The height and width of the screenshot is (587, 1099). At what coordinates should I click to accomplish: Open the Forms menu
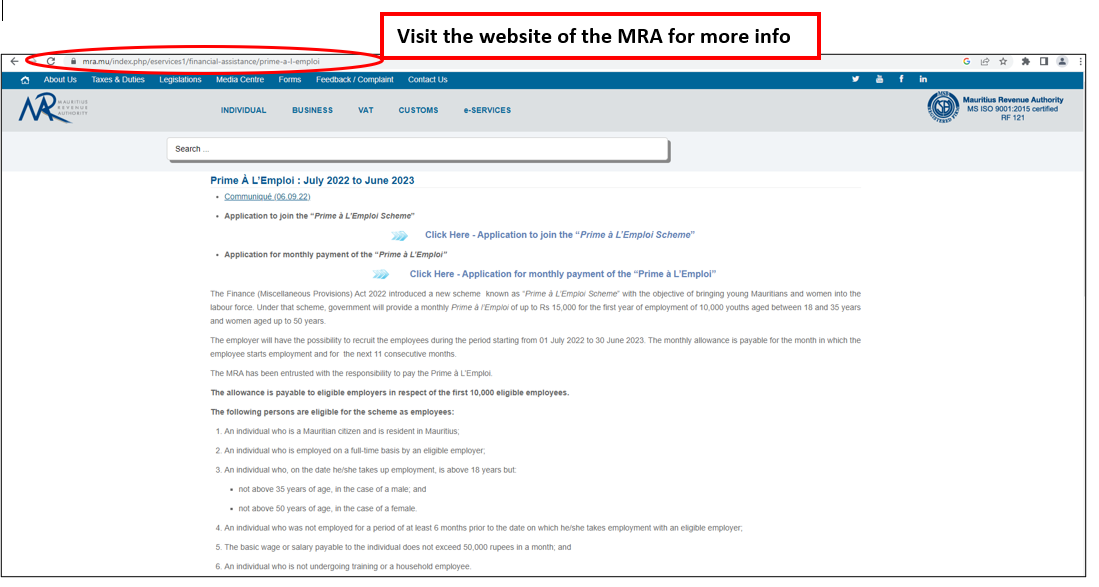click(x=289, y=80)
